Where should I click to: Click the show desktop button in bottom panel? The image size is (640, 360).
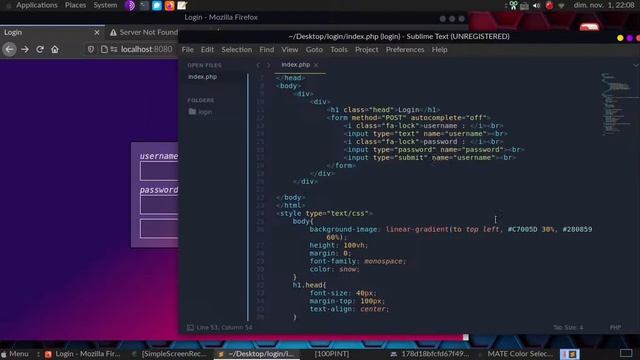626,353
